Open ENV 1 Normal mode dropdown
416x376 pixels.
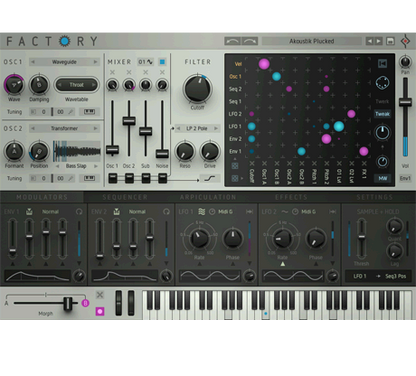click(x=50, y=212)
